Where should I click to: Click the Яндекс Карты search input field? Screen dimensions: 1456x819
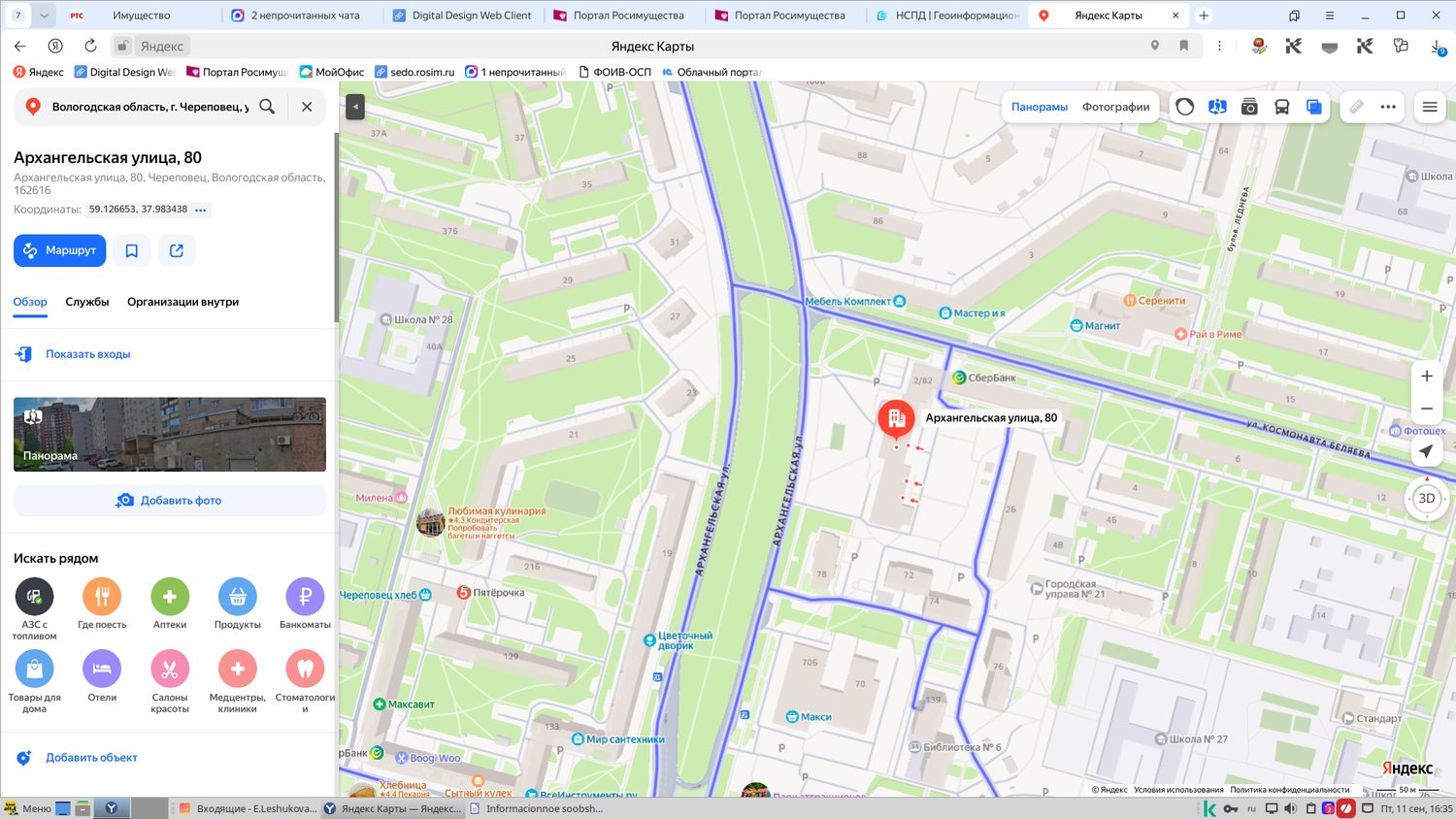pyautogui.click(x=150, y=107)
